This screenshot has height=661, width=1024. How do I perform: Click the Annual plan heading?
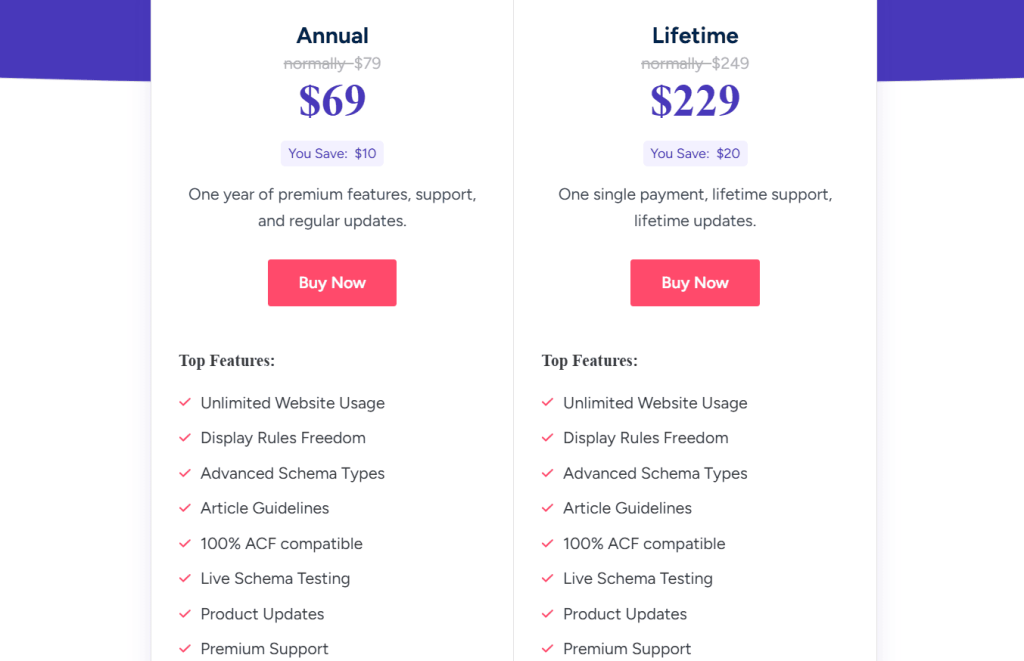click(332, 36)
